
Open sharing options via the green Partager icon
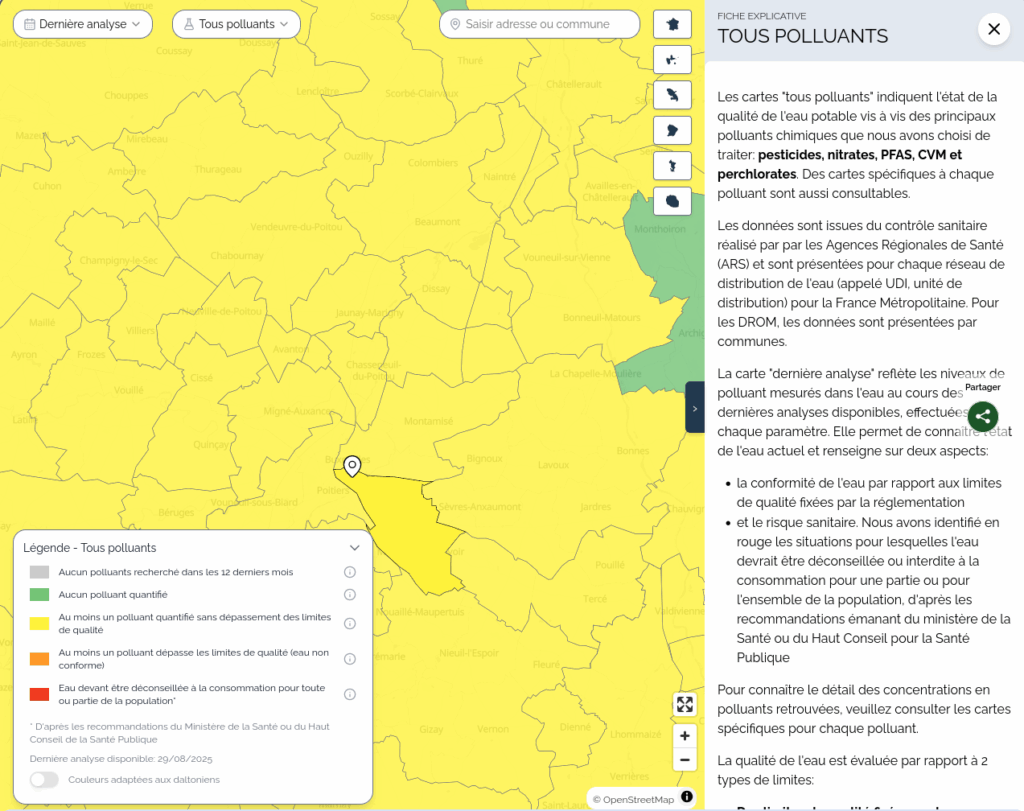(982, 416)
